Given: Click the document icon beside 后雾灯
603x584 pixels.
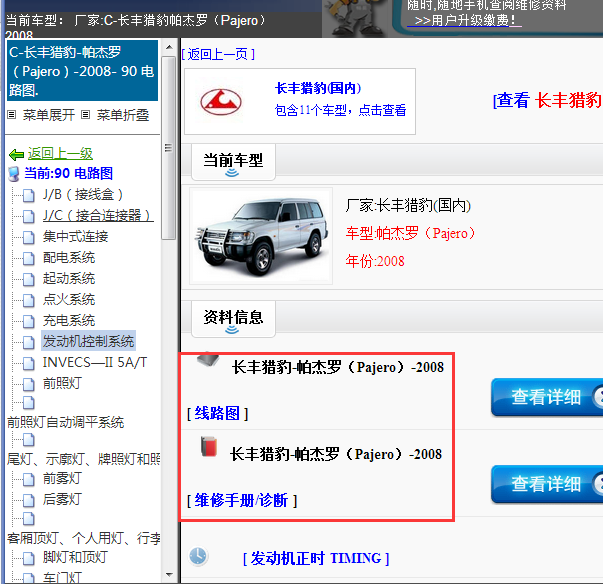Looking at the screenshot, I should click(28, 500).
